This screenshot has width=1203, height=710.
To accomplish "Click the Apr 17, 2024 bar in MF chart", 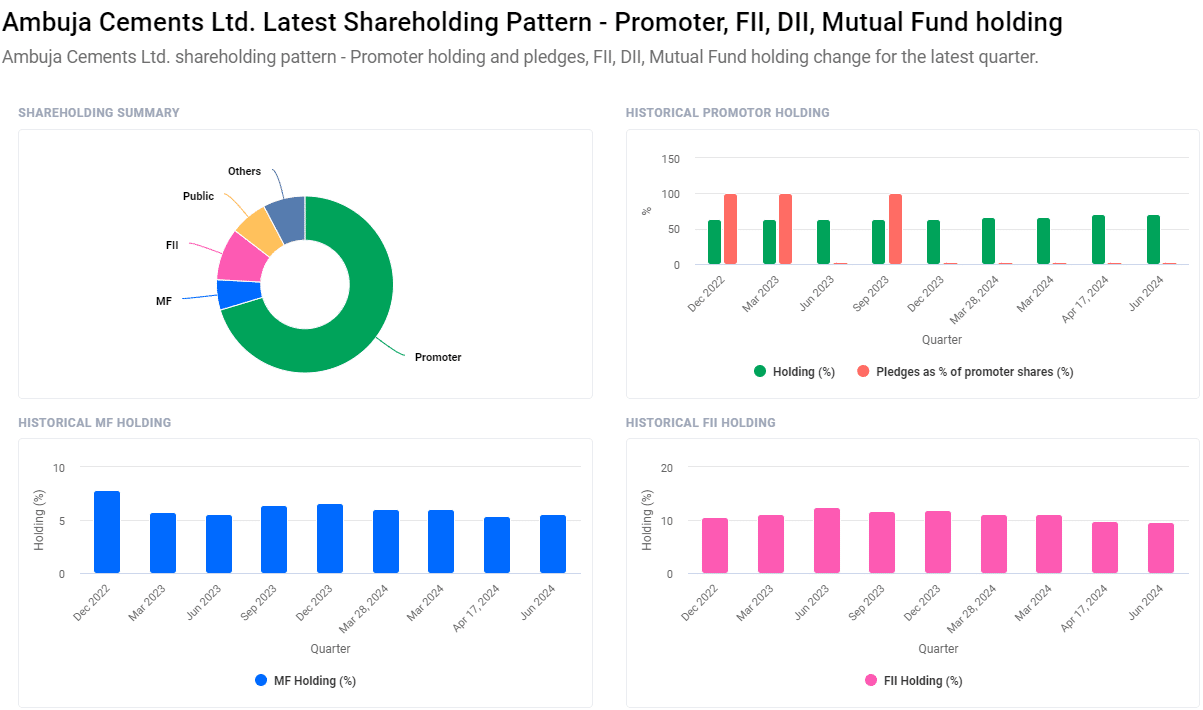I will pyautogui.click(x=497, y=545).
